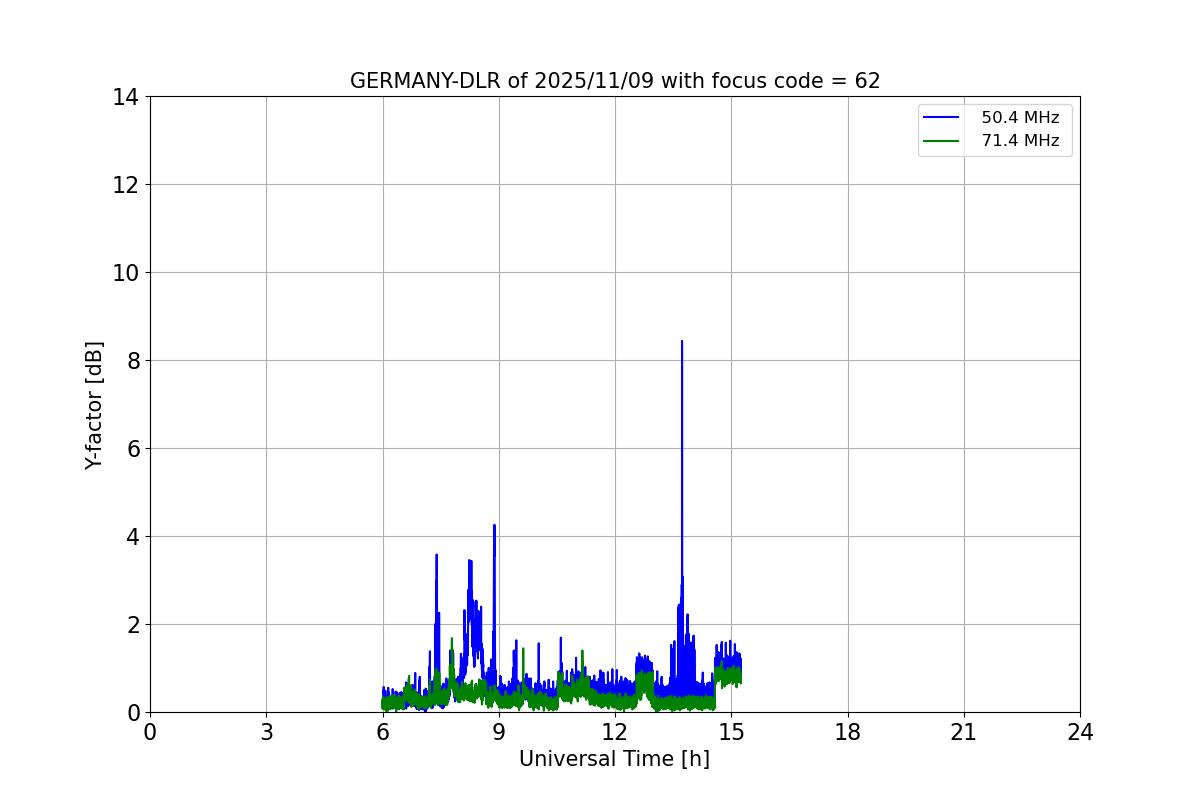Select the 71.4 MHz legend label
The height and width of the screenshot is (800, 1200).
coord(1020,141)
